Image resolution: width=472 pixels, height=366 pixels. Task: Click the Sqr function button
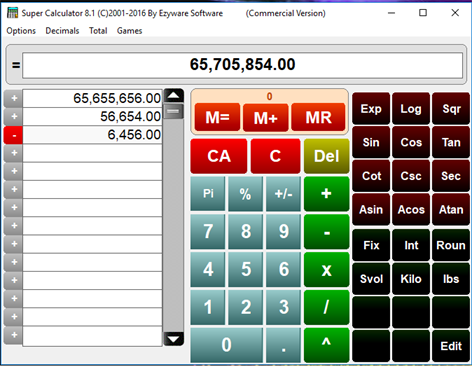(451, 109)
